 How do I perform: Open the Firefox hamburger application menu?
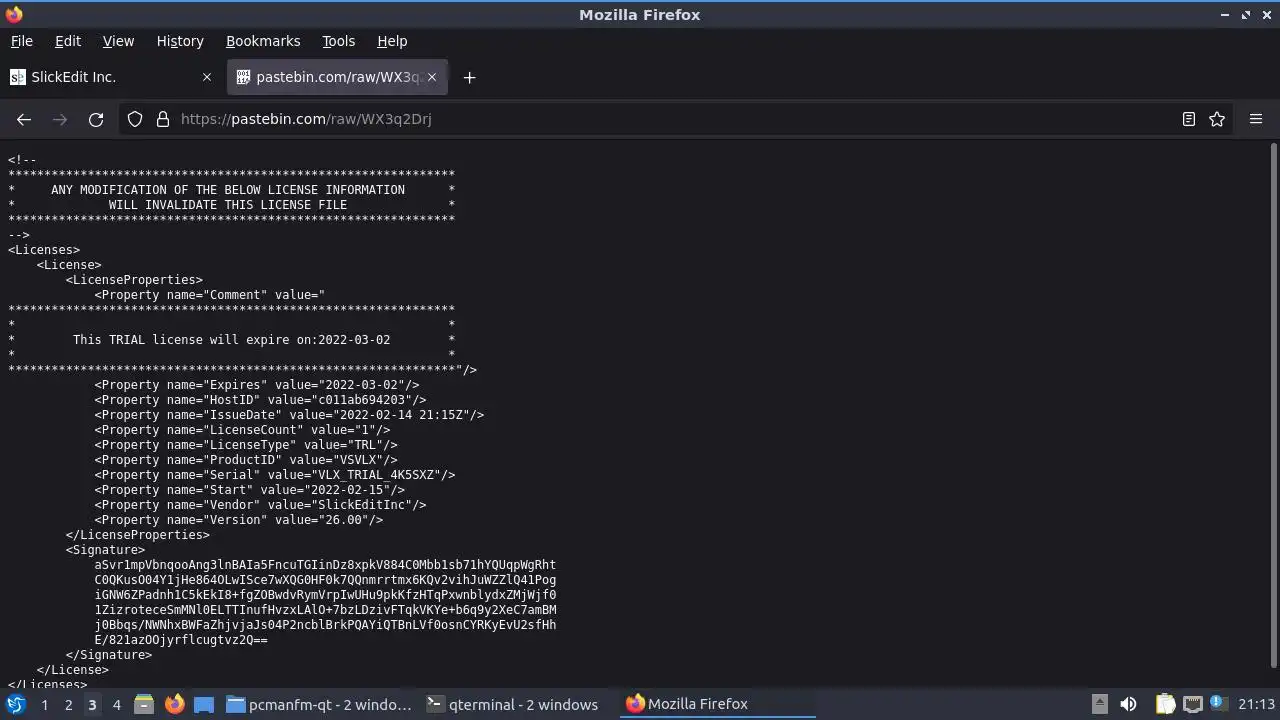point(1256,119)
